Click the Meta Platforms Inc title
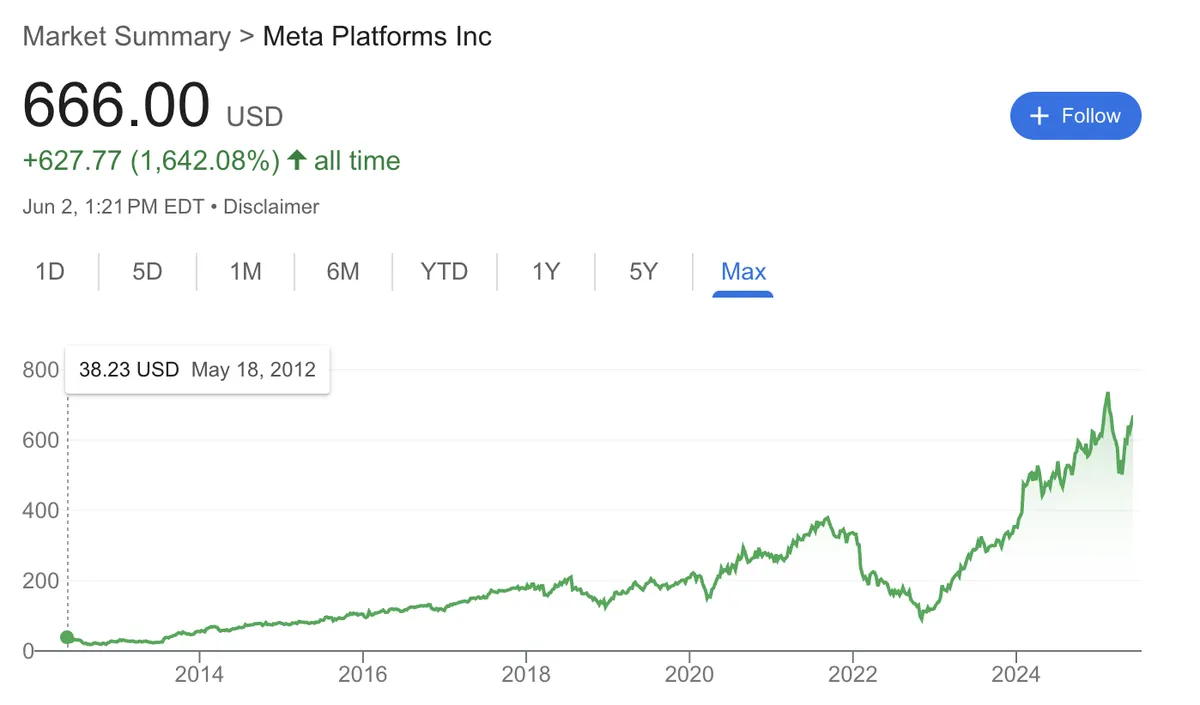 (377, 37)
